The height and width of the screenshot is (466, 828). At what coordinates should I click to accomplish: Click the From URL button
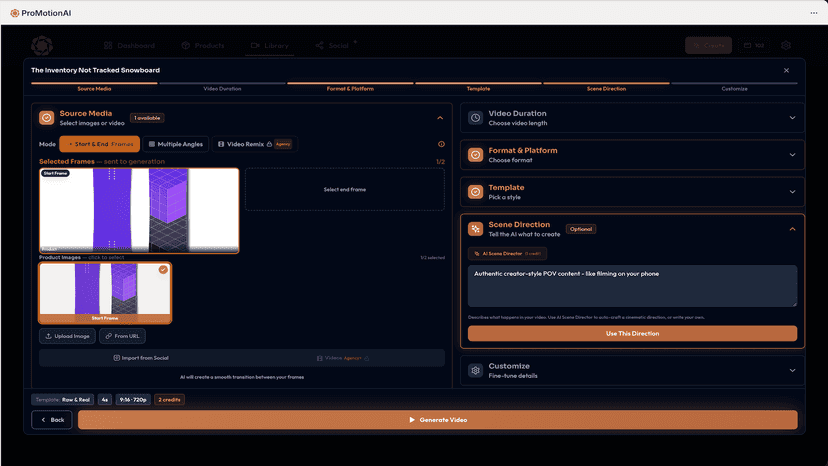pos(123,336)
